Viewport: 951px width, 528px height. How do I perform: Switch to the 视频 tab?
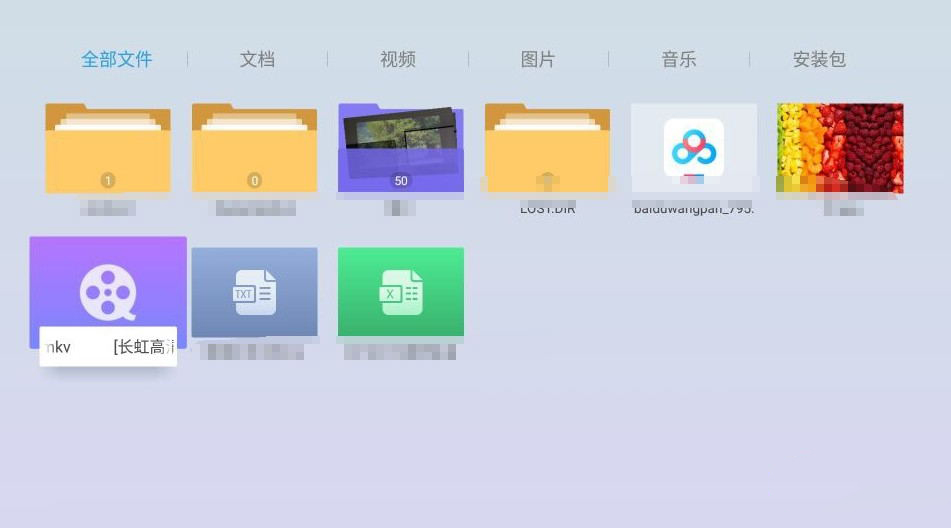(x=398, y=59)
